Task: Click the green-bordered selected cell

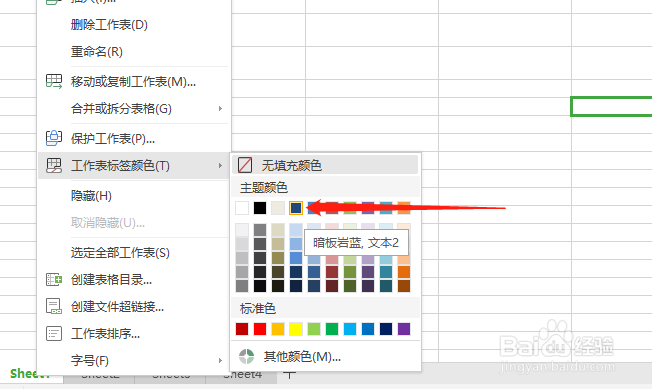Action: [611, 106]
